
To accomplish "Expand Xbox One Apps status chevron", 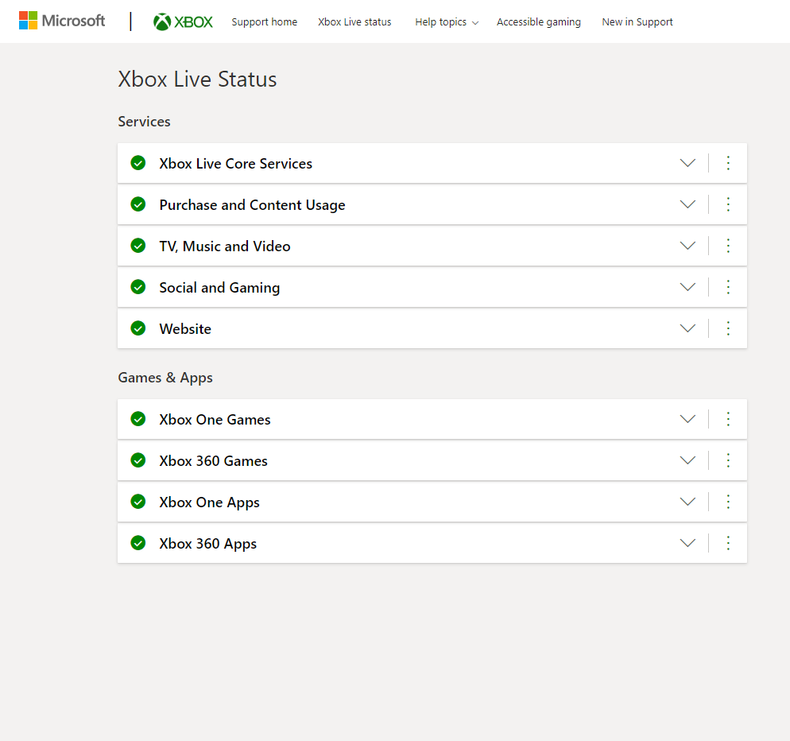I will click(687, 502).
